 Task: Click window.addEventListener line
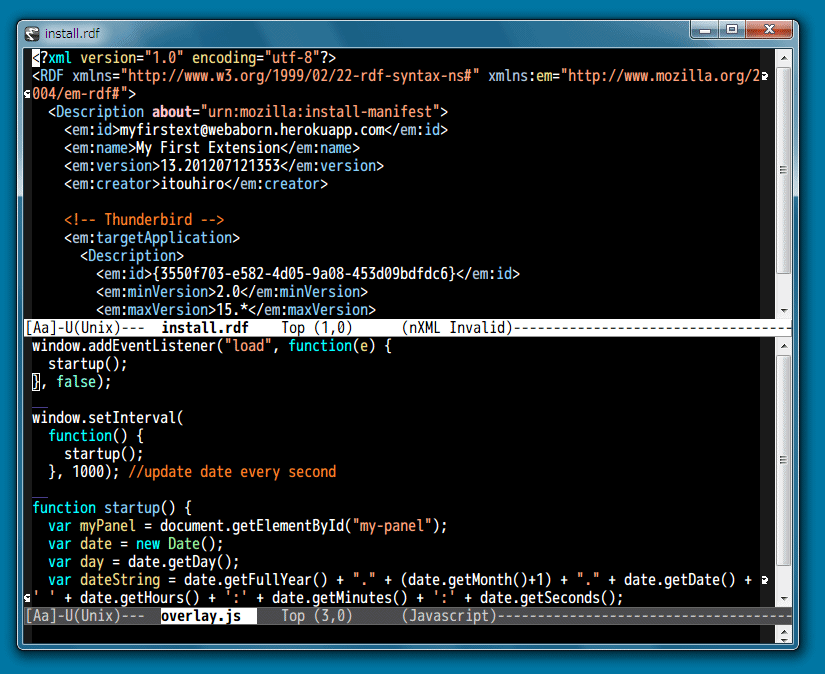point(212,346)
